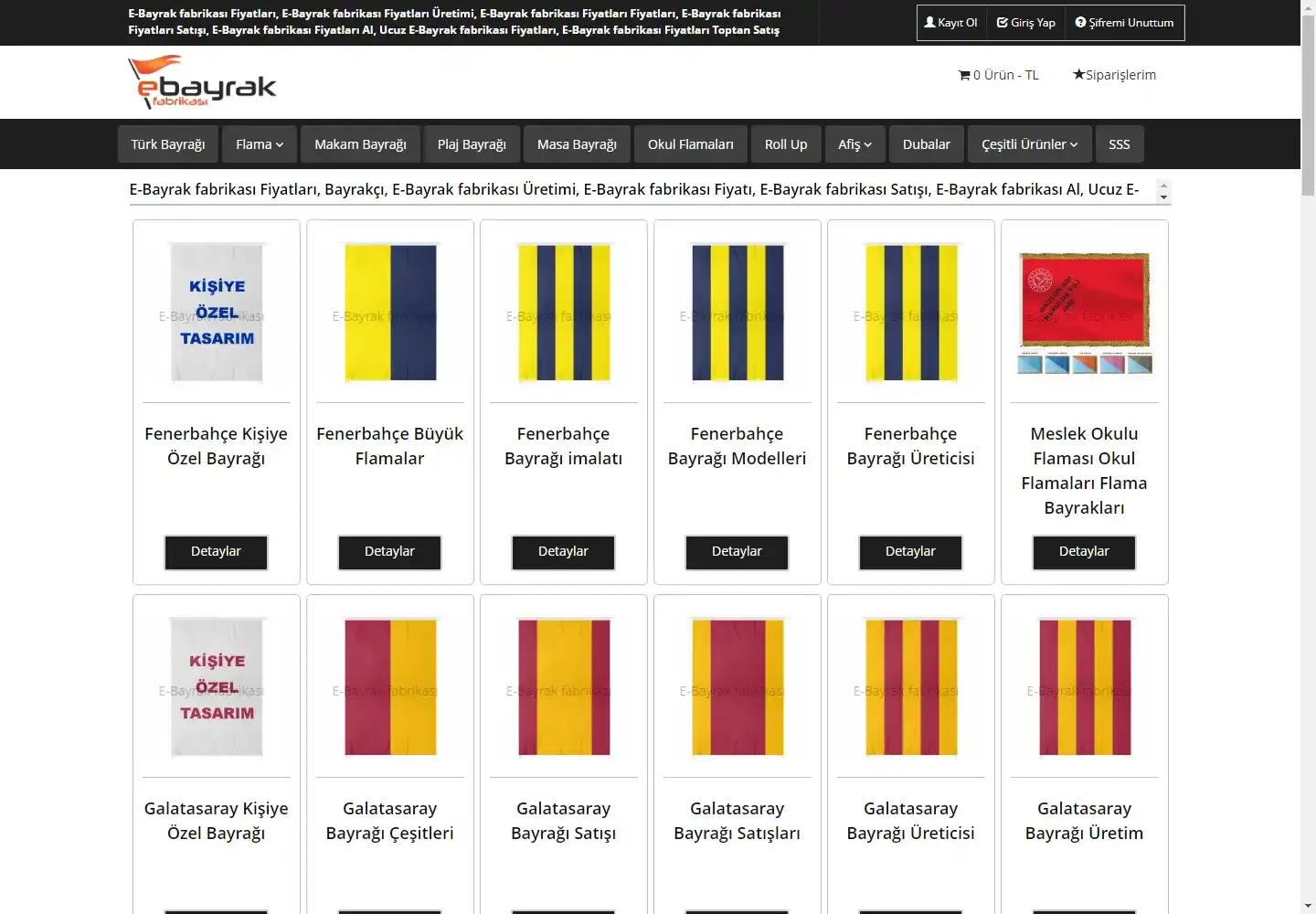Click the Fenerbahçe Bayrağı imalatı flag image

[x=564, y=312]
